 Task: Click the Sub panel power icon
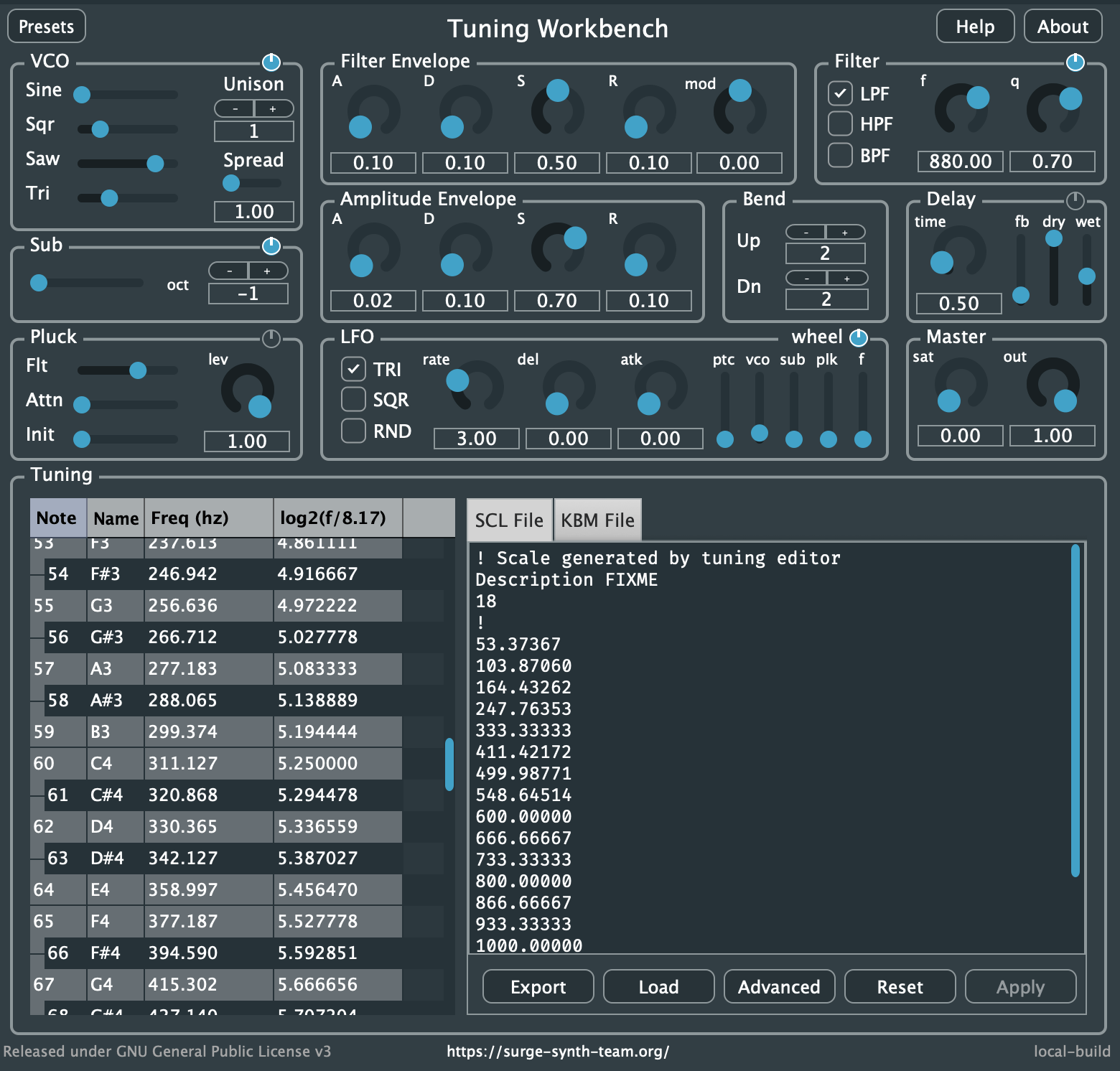[x=271, y=246]
